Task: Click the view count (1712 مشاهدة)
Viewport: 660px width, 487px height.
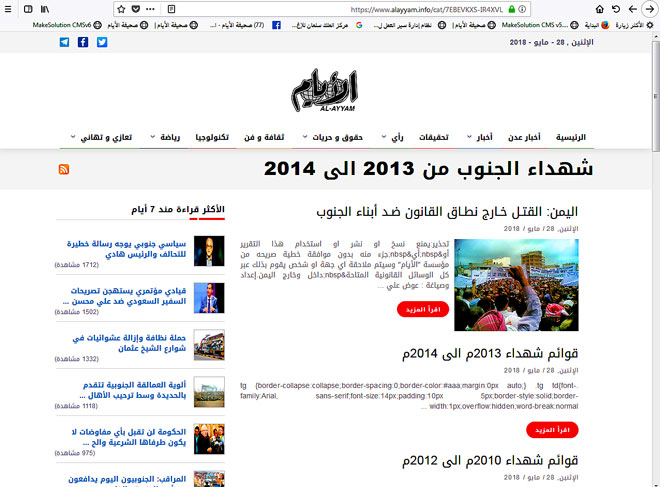Action: click(77, 265)
